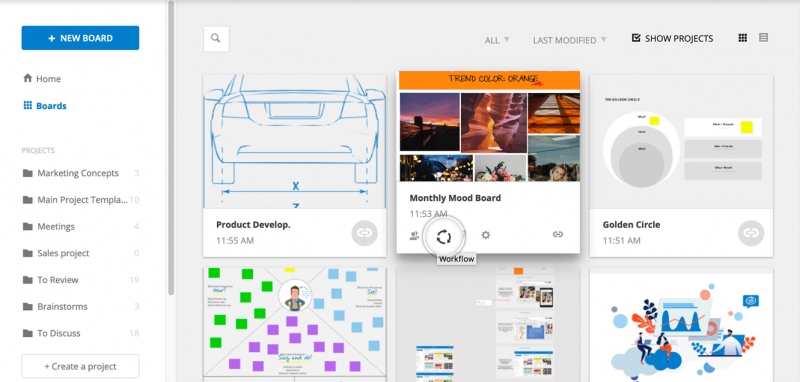Select Boards in the sidebar

tap(45, 106)
